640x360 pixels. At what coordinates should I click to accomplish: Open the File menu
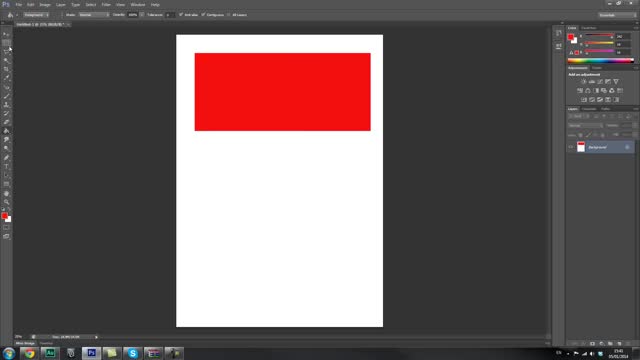click(19, 4)
